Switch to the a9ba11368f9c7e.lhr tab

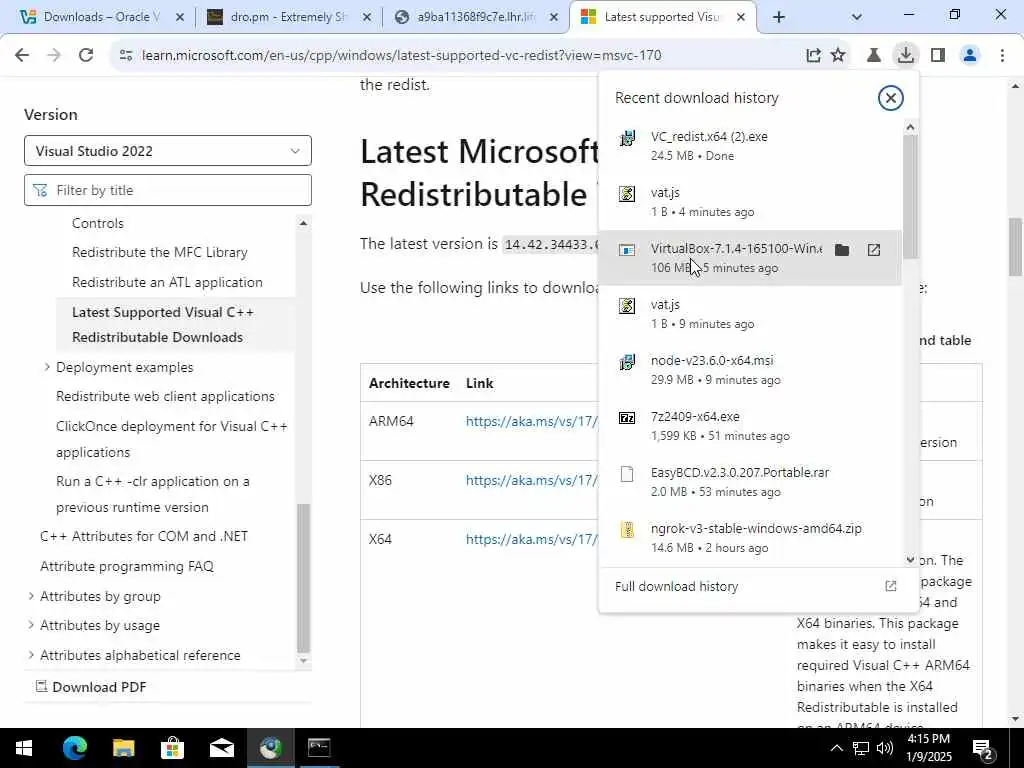pos(475,17)
